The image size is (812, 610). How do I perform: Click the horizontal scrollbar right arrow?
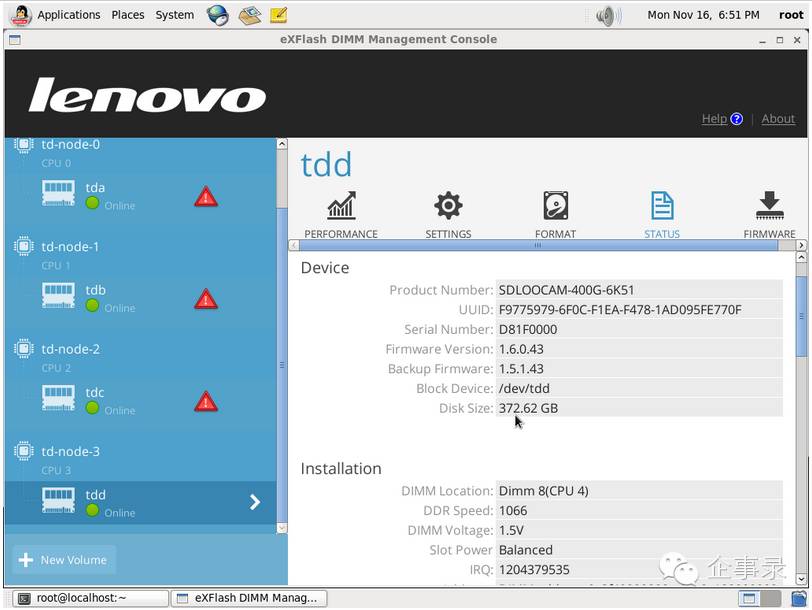(x=801, y=245)
